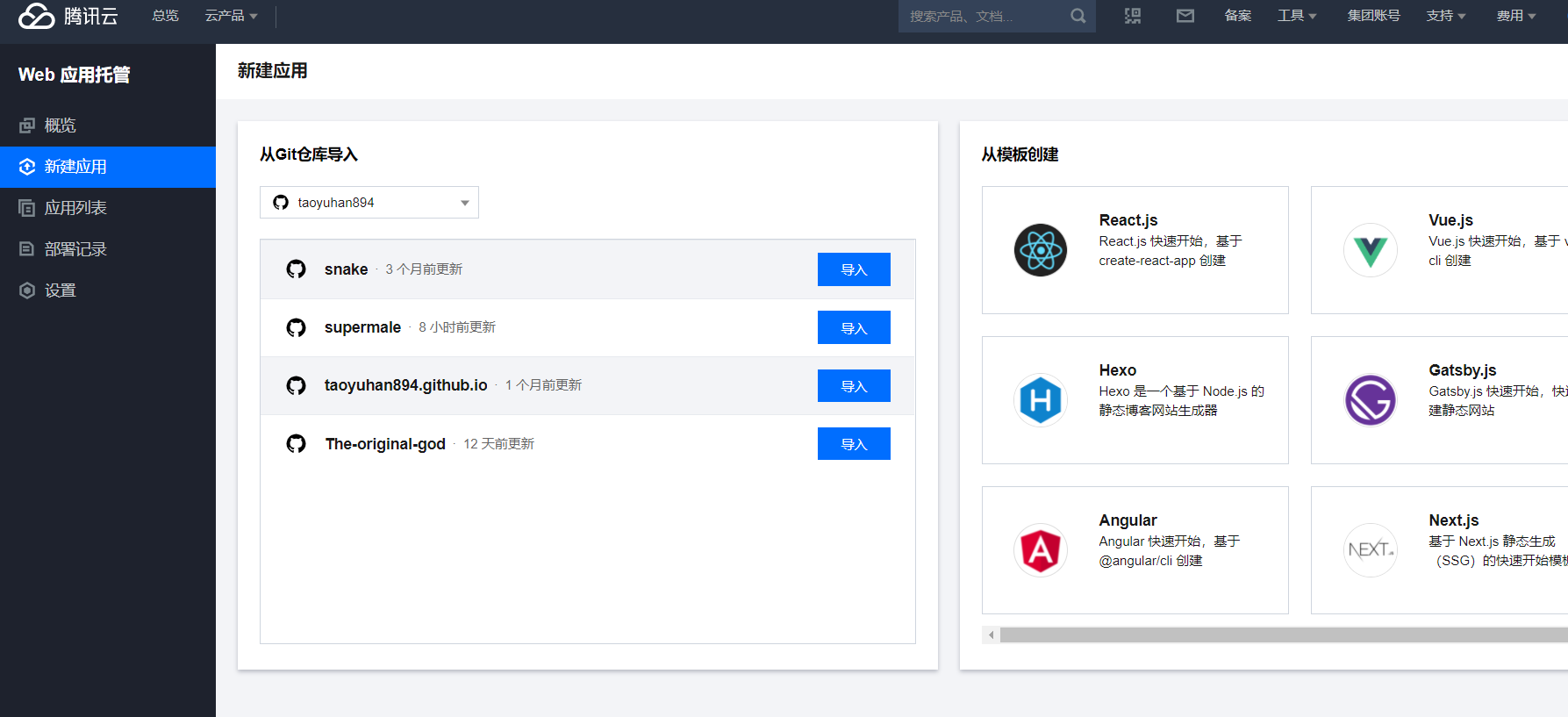Click the Web 应用托管 sidebar title

tap(74, 75)
